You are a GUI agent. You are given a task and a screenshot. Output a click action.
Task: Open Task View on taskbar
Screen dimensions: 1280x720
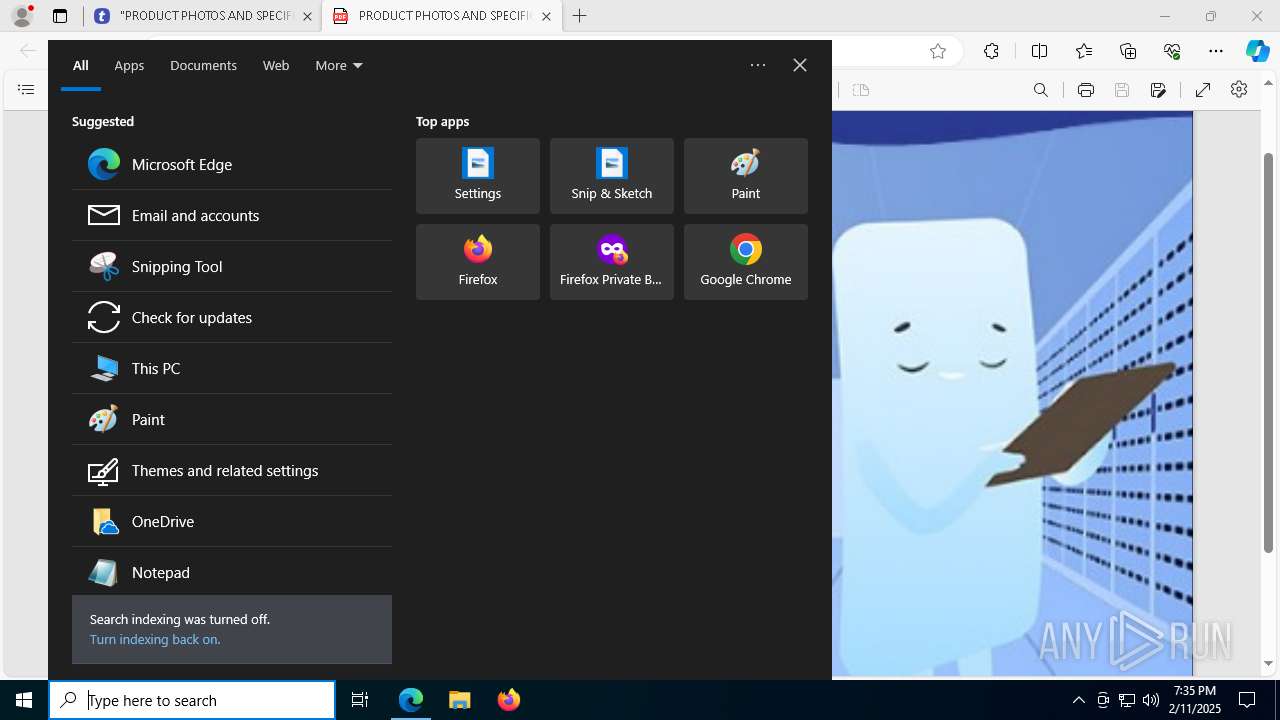360,700
